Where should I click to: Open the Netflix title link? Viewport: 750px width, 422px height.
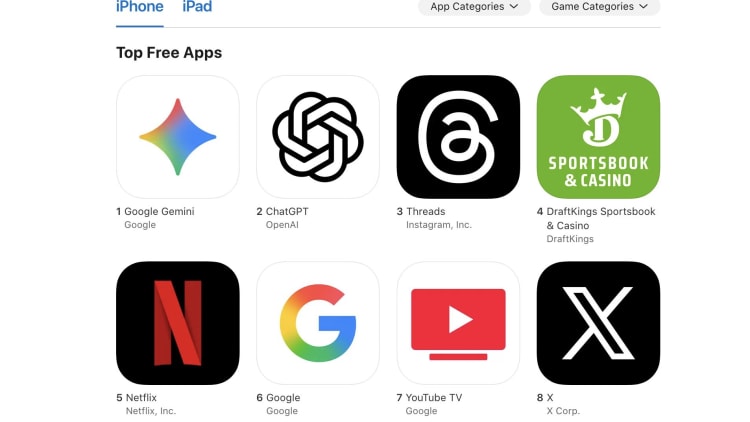[141, 398]
